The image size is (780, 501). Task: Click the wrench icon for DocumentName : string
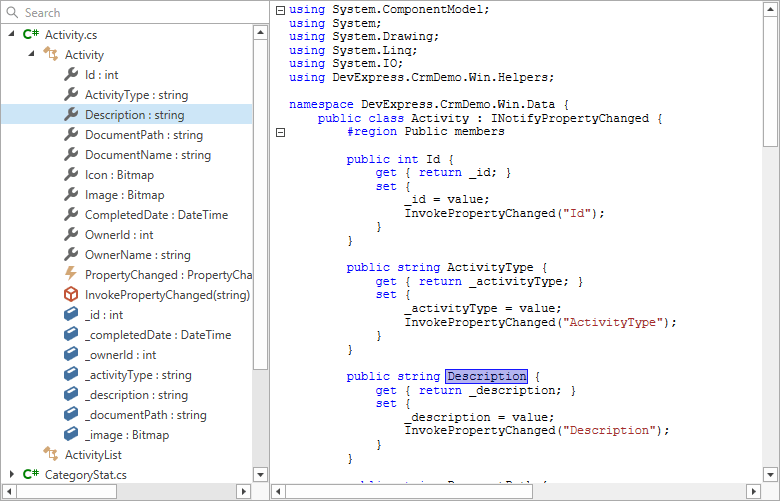(x=71, y=154)
